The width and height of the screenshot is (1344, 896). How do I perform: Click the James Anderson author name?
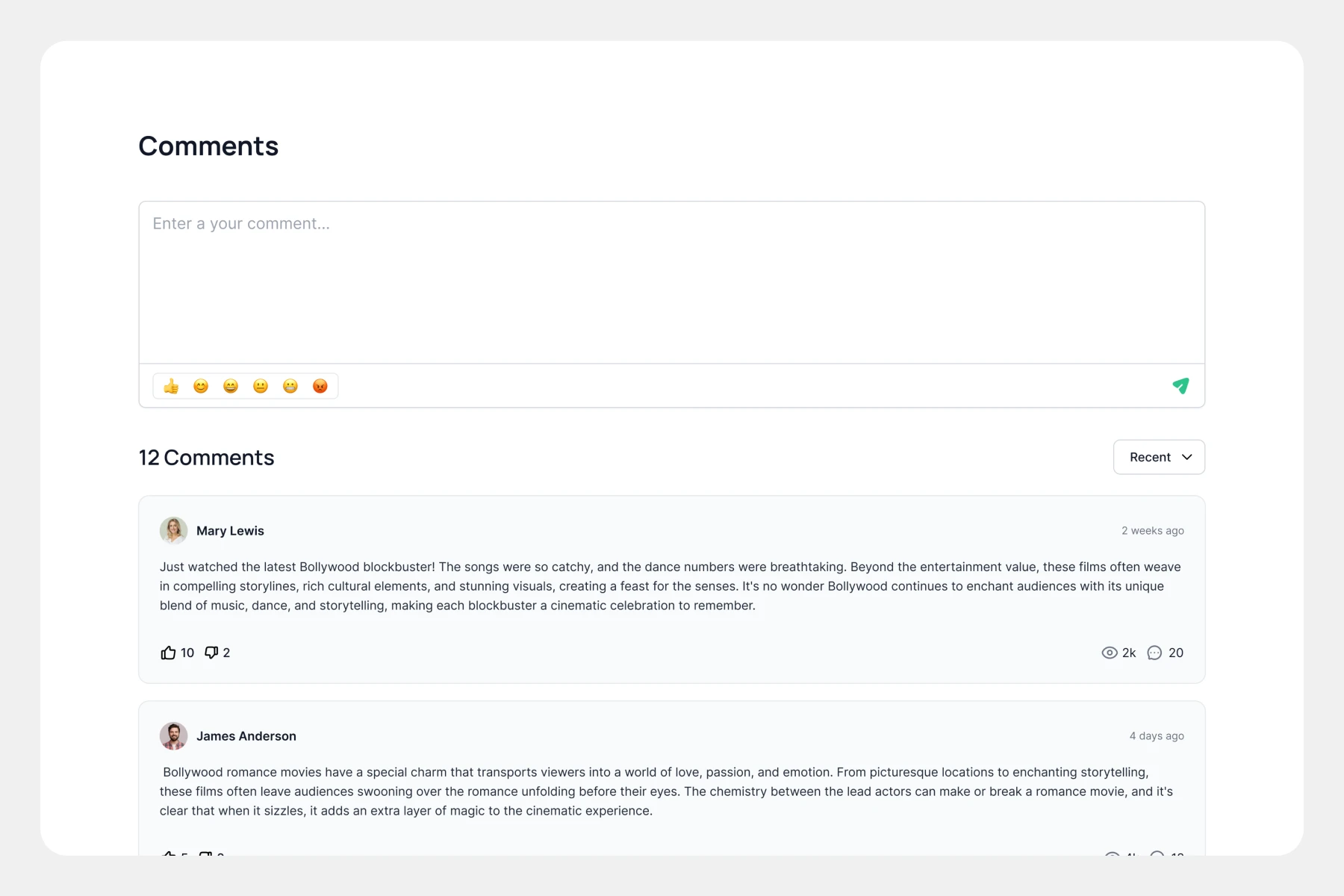(246, 736)
